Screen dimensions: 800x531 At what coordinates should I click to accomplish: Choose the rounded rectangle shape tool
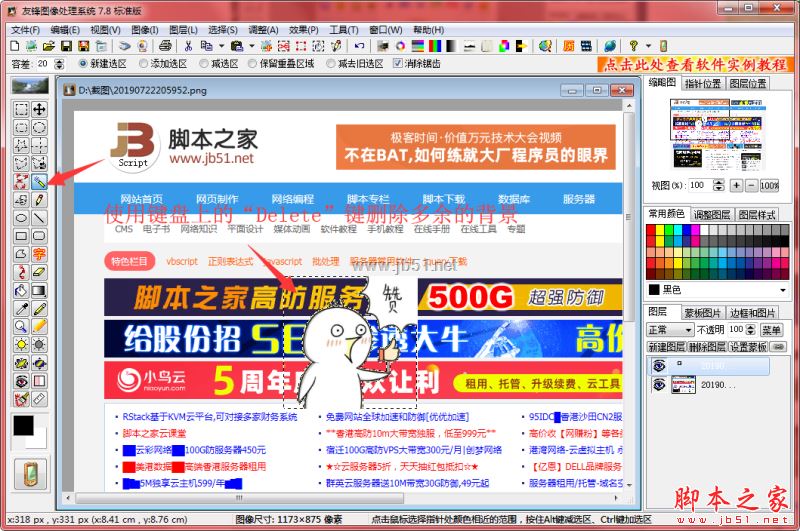point(39,236)
